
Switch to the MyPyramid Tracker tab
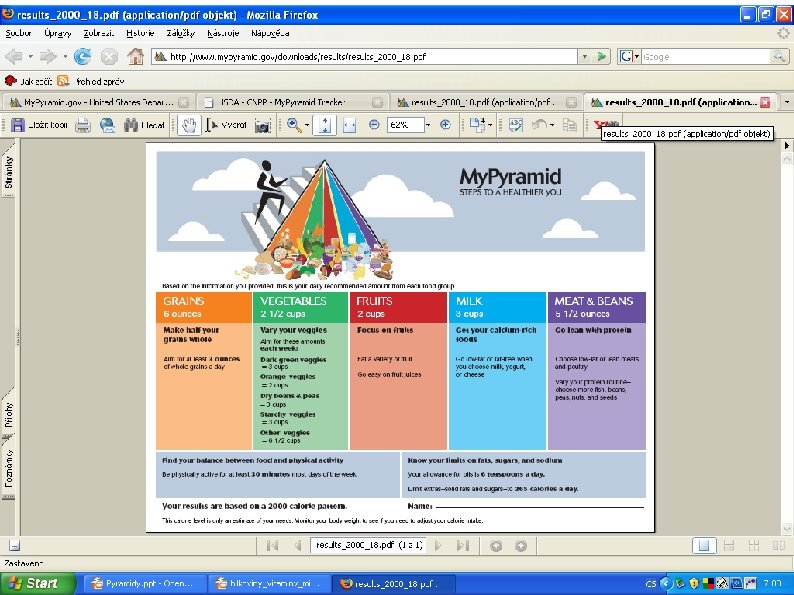point(292,102)
